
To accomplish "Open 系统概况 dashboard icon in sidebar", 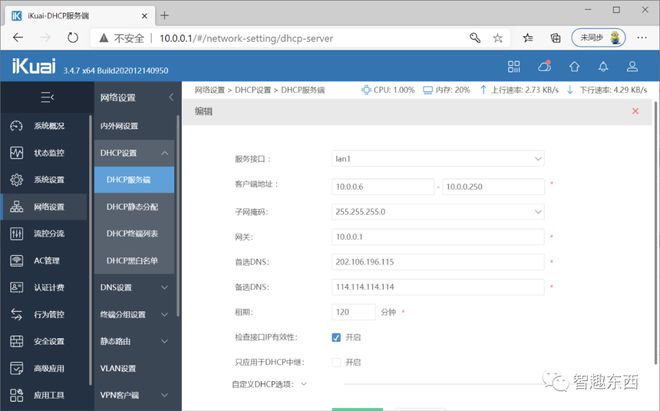I will point(15,126).
